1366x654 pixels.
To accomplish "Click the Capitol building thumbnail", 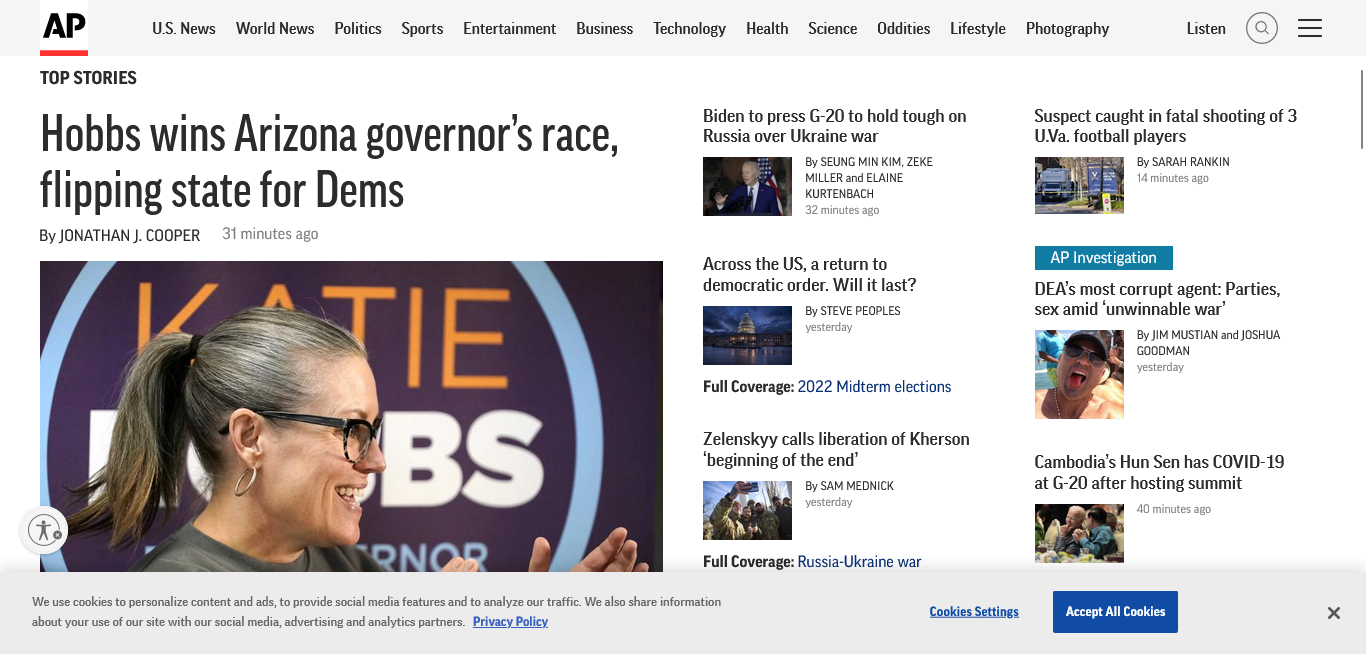I will coord(747,335).
